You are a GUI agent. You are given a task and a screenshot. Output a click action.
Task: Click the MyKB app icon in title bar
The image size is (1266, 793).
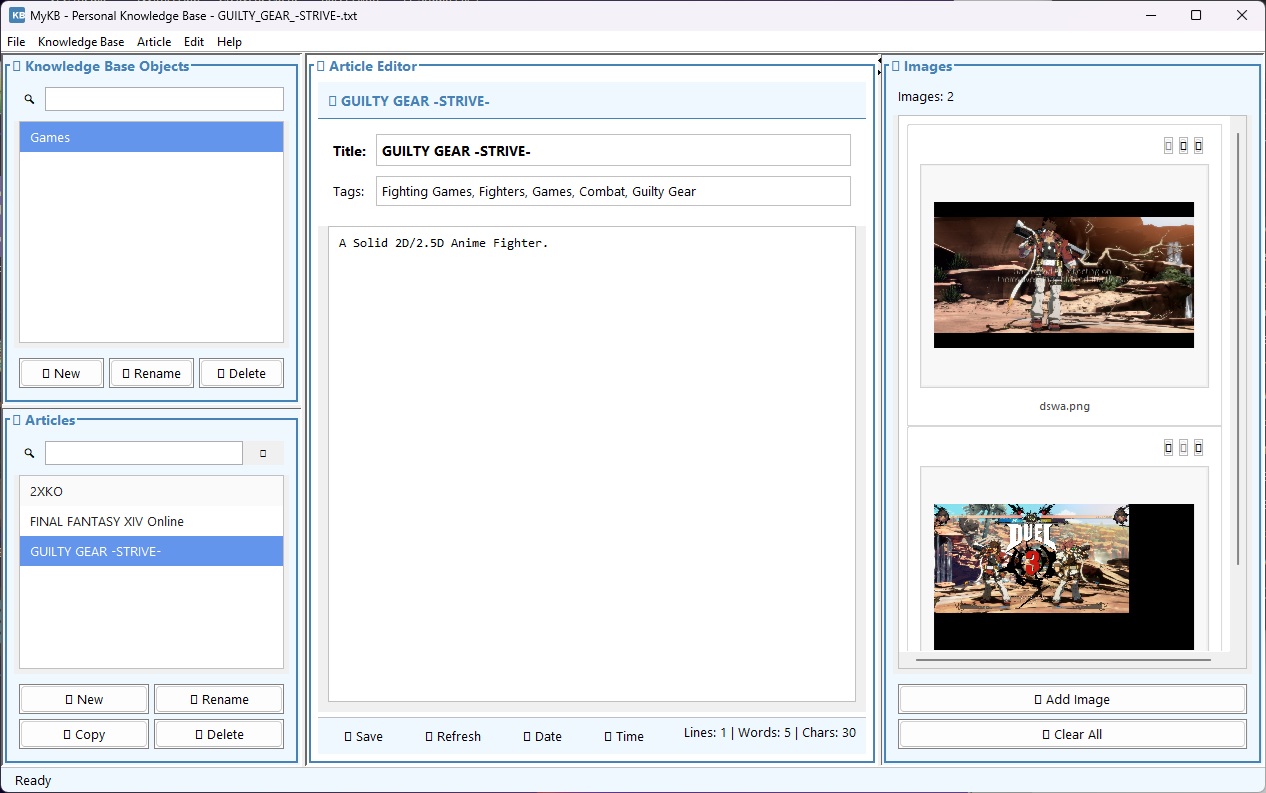pyautogui.click(x=17, y=15)
